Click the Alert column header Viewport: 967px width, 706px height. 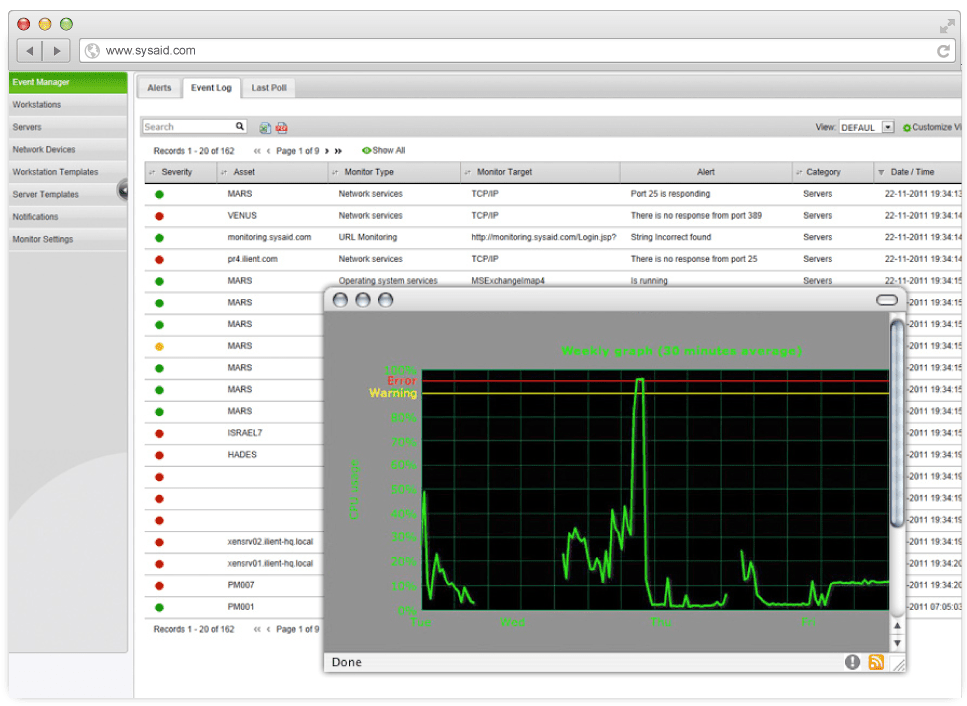click(x=706, y=172)
